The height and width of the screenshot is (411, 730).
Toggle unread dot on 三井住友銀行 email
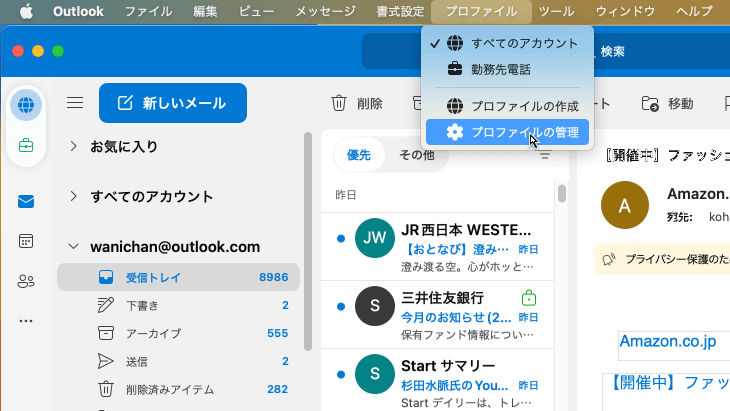tap(341, 306)
